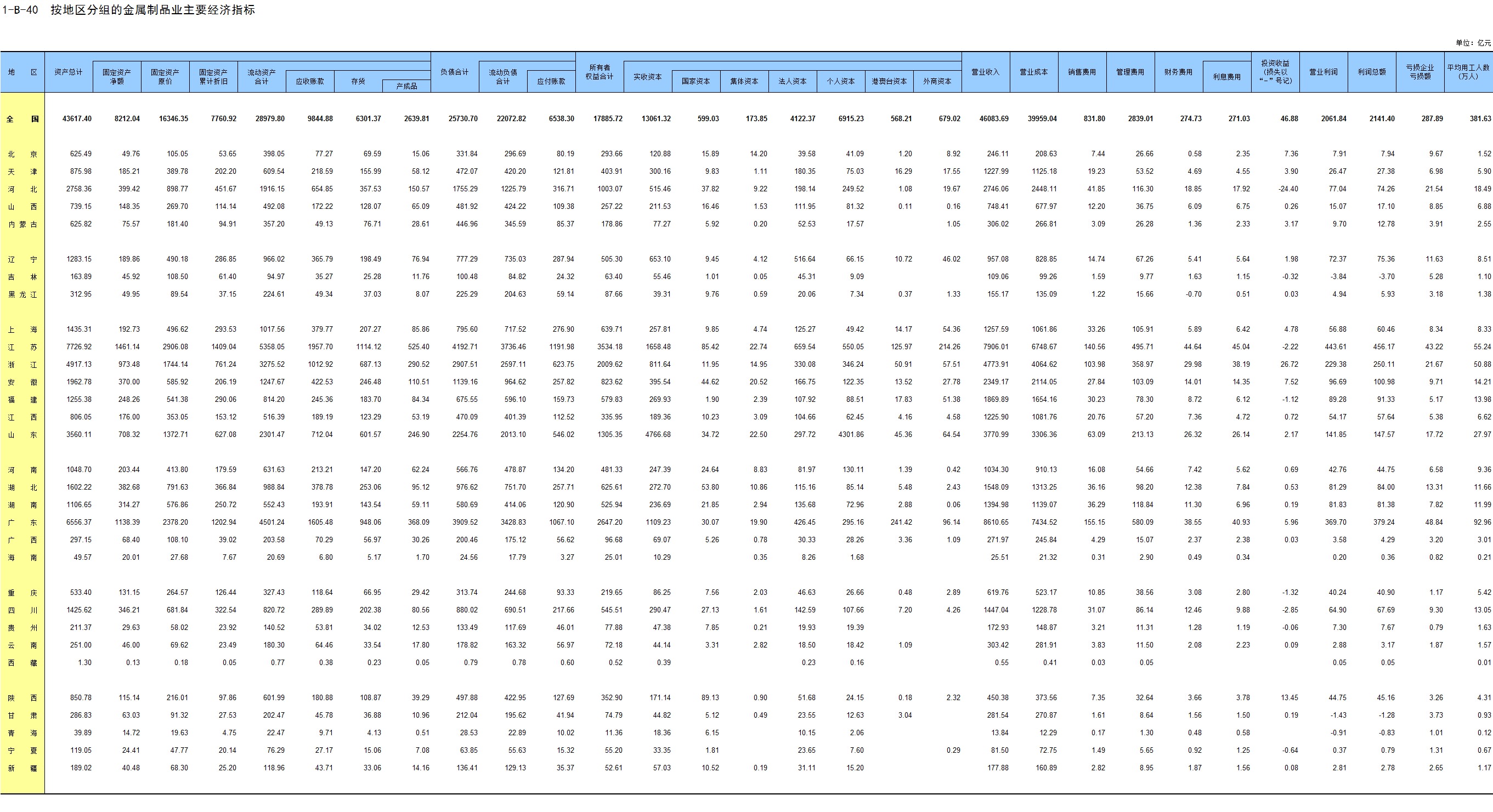Click the 亏损企业亏损额 column header
Viewport: 1493px width, 812px height.
(x=1420, y=72)
